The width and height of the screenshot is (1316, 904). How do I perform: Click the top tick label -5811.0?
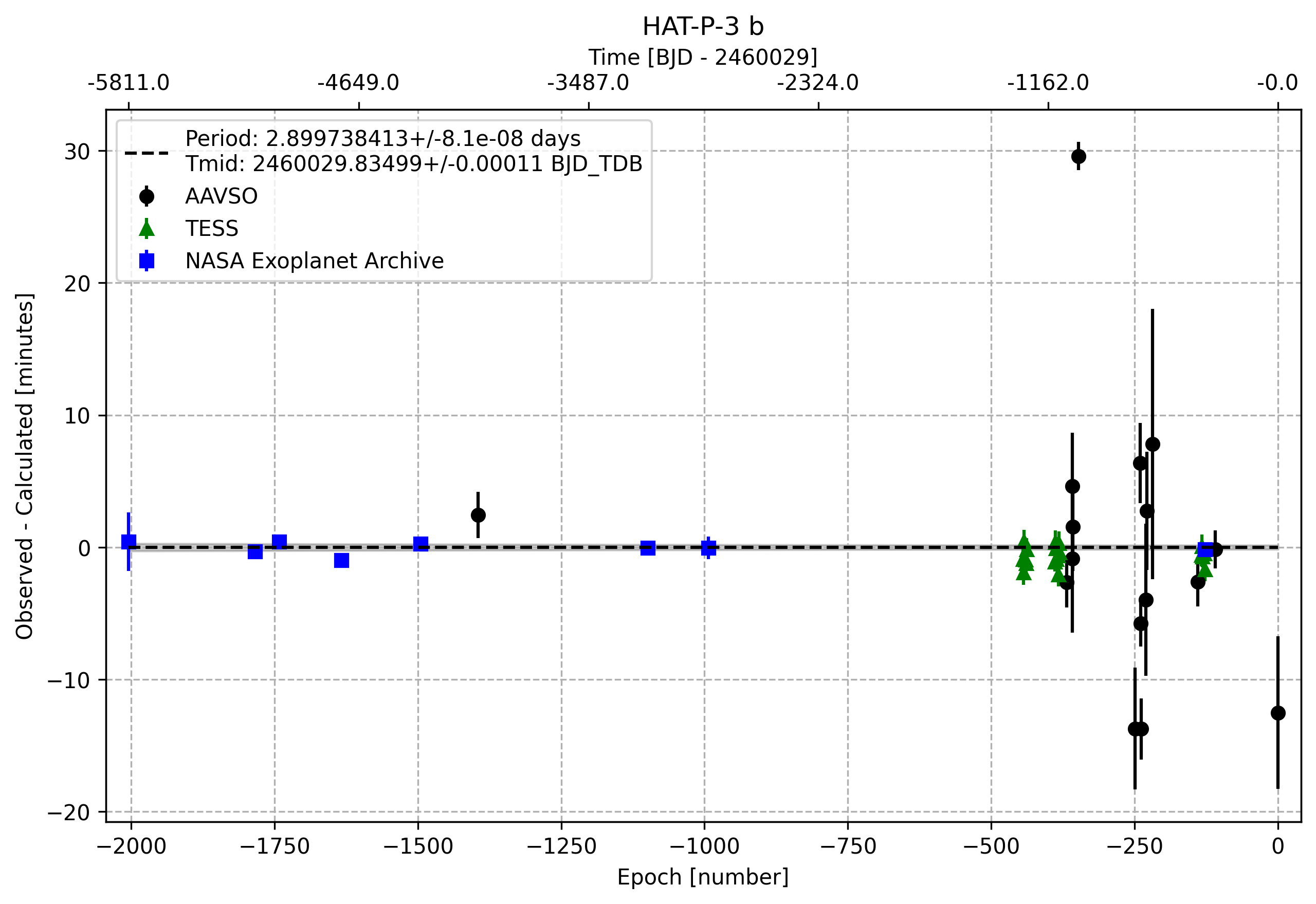[129, 83]
